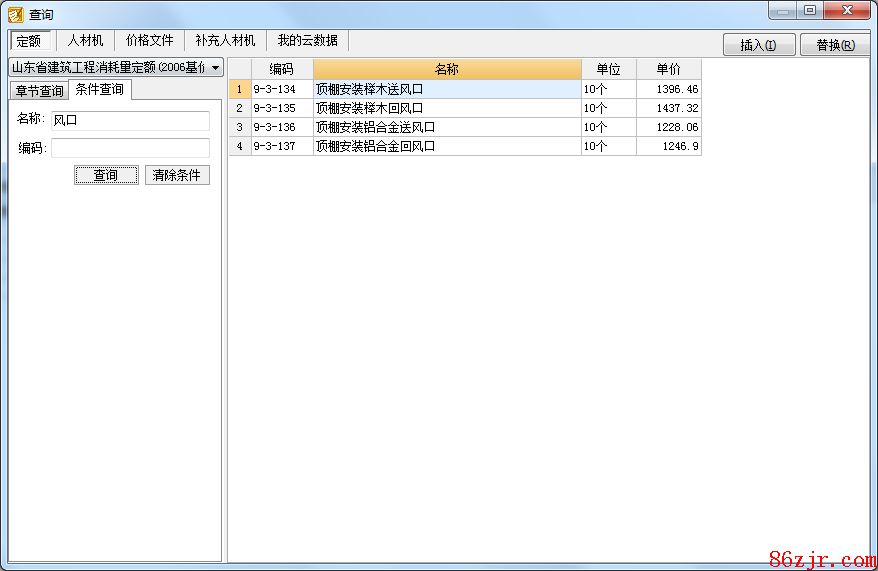Switch to the 人材机 tab

(85, 41)
